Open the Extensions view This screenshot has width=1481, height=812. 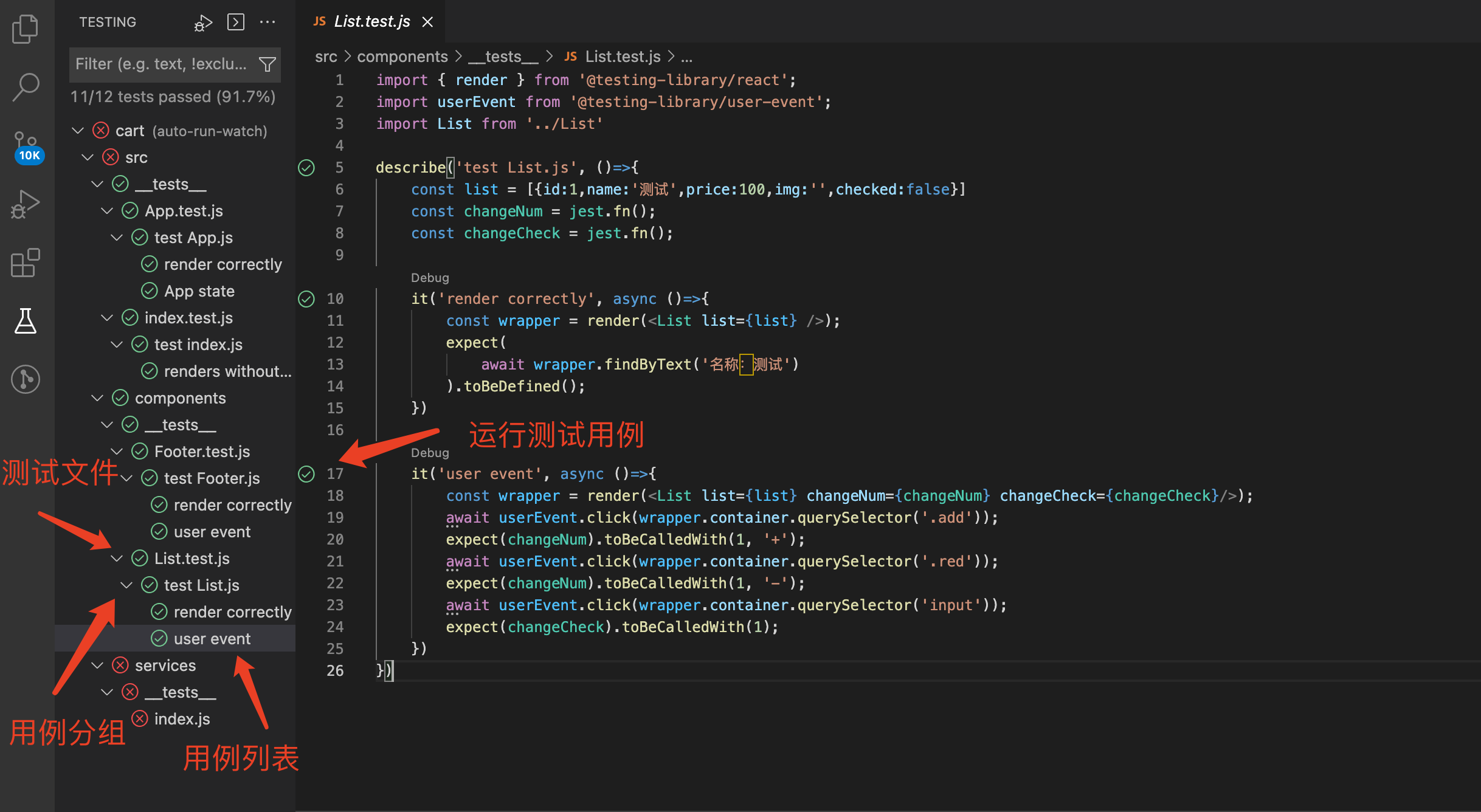[26, 263]
